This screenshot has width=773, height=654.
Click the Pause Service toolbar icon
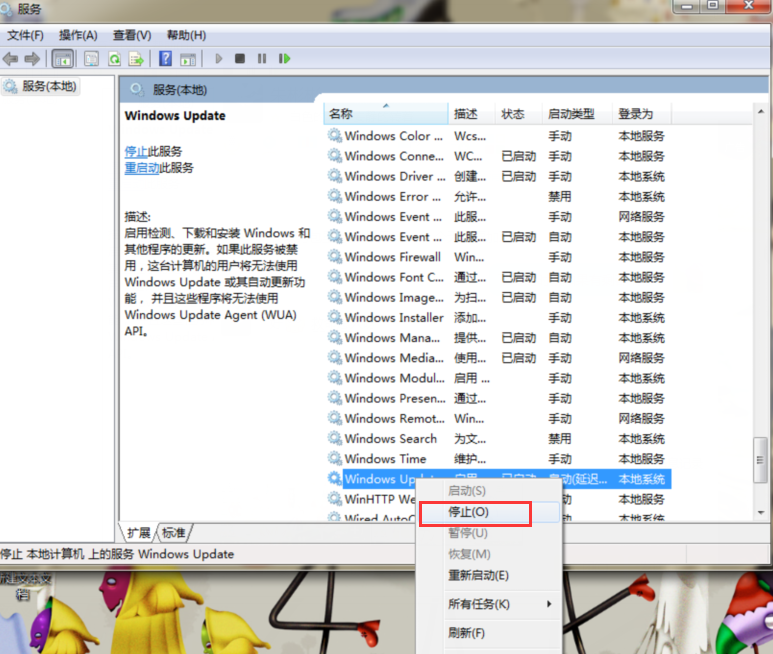coord(262,59)
